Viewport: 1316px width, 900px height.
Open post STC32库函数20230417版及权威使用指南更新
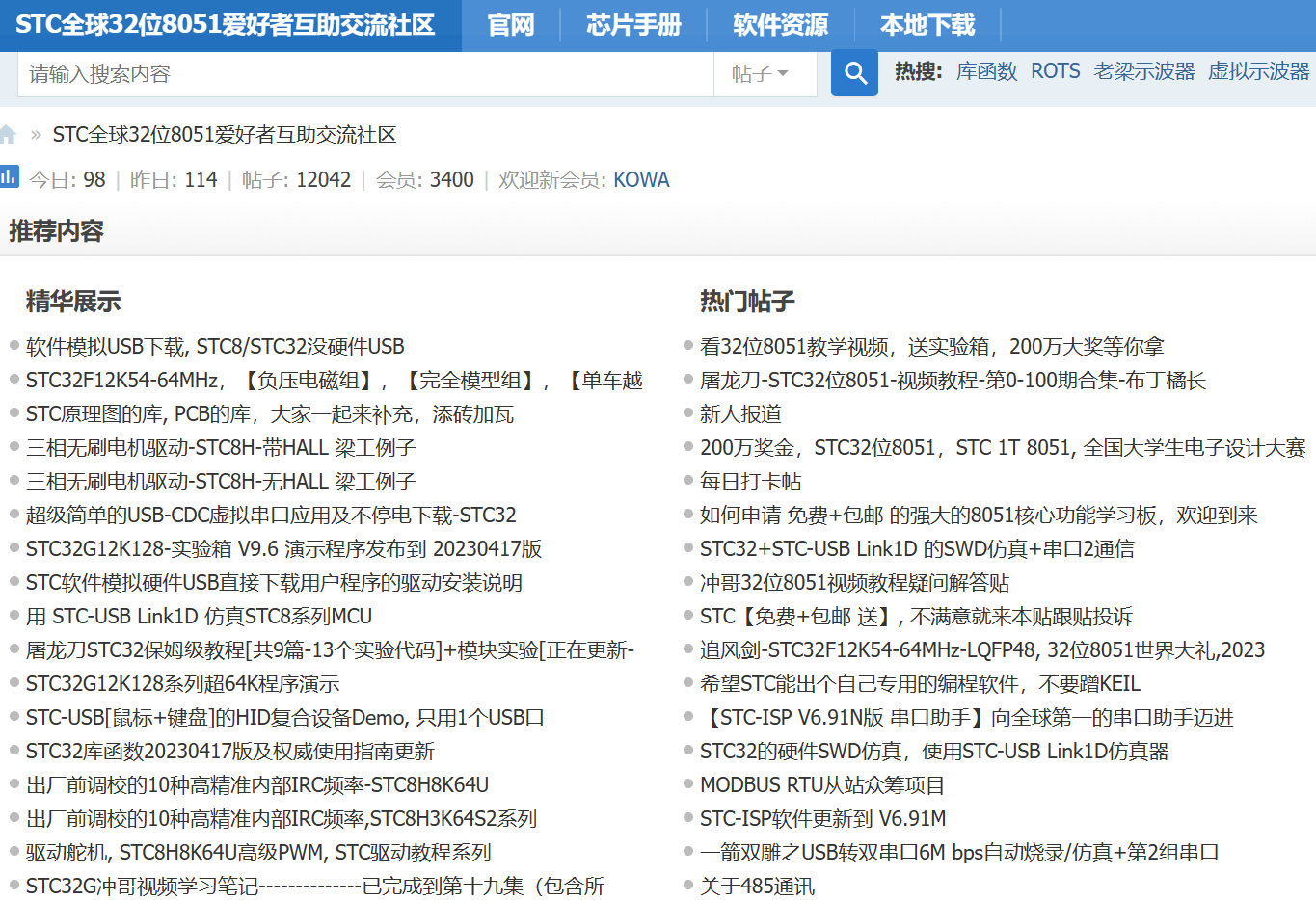tap(230, 751)
